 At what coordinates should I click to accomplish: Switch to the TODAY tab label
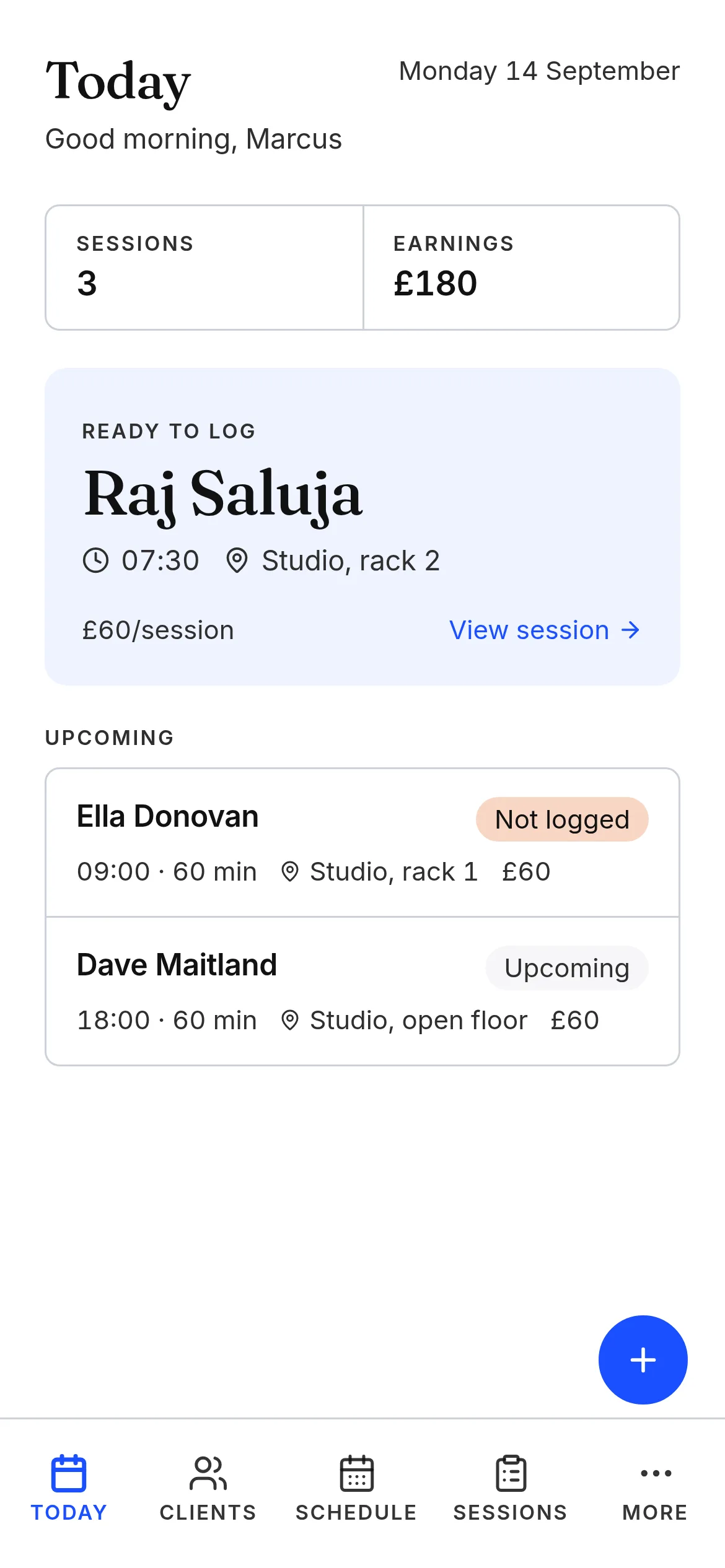pyautogui.click(x=69, y=1512)
